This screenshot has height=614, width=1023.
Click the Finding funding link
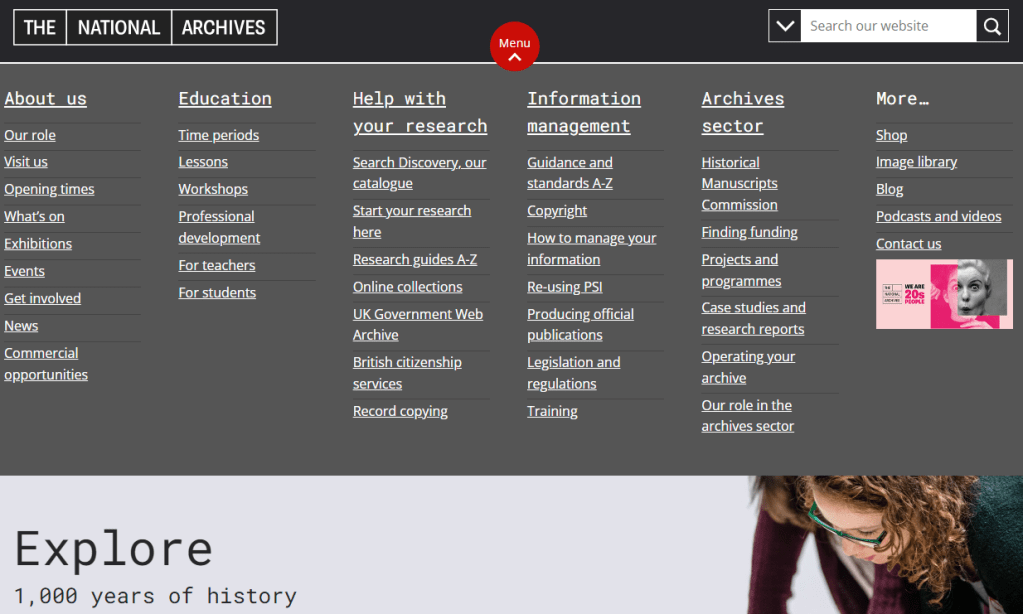tap(749, 232)
